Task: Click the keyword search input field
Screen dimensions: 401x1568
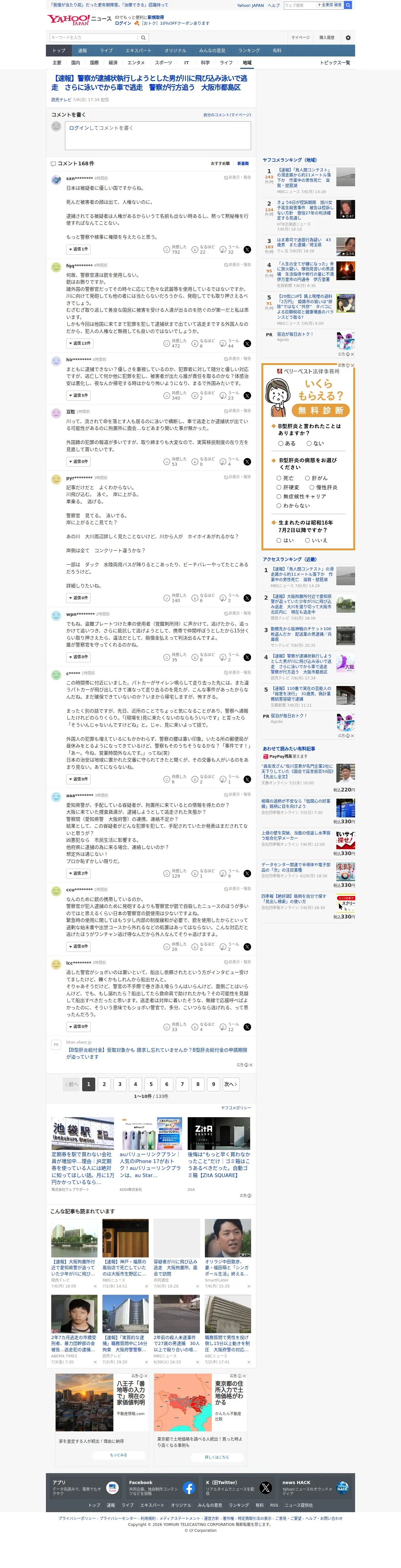Action: pyautogui.click(x=94, y=38)
